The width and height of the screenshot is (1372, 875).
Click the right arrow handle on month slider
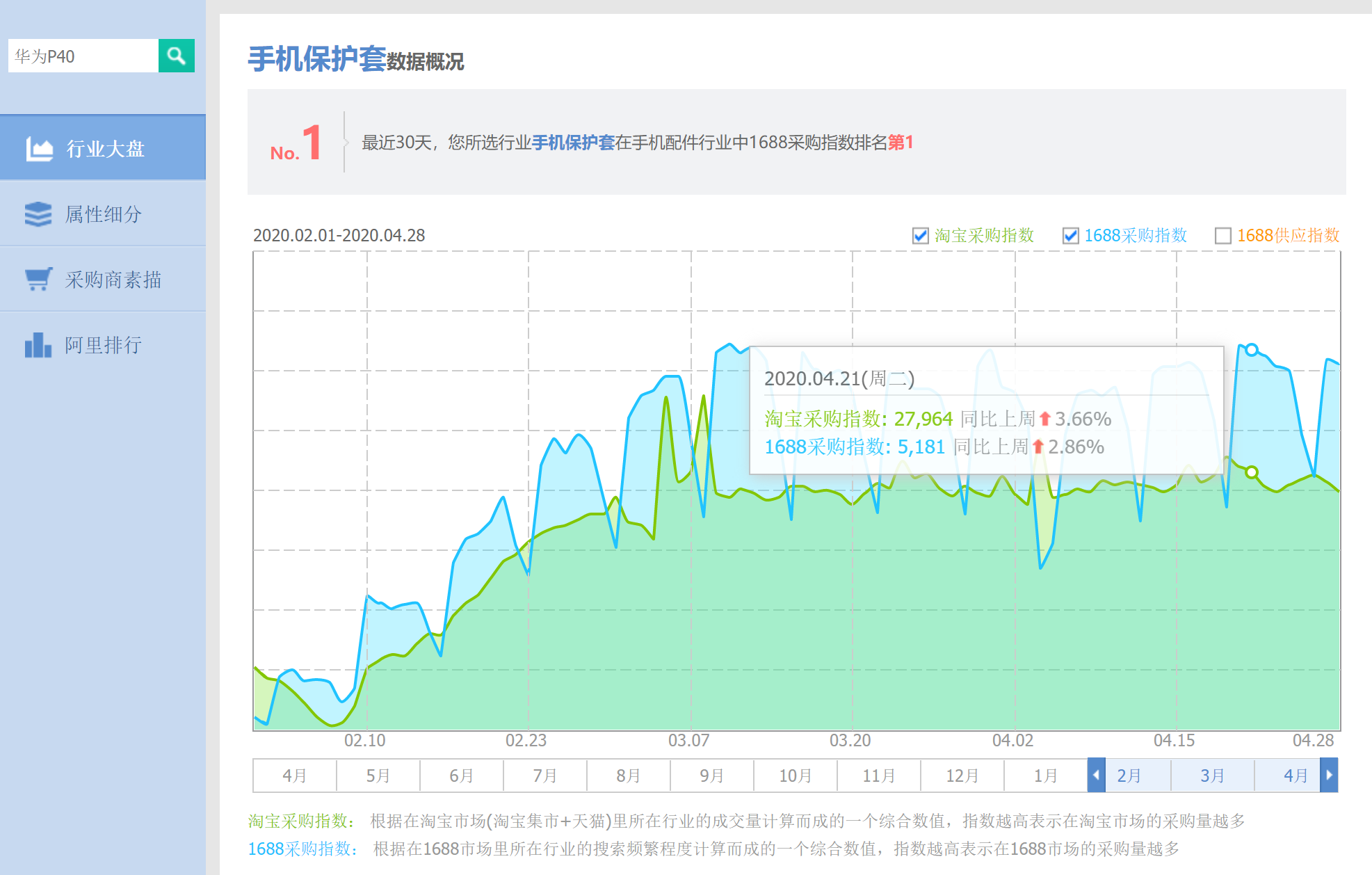point(1329,776)
